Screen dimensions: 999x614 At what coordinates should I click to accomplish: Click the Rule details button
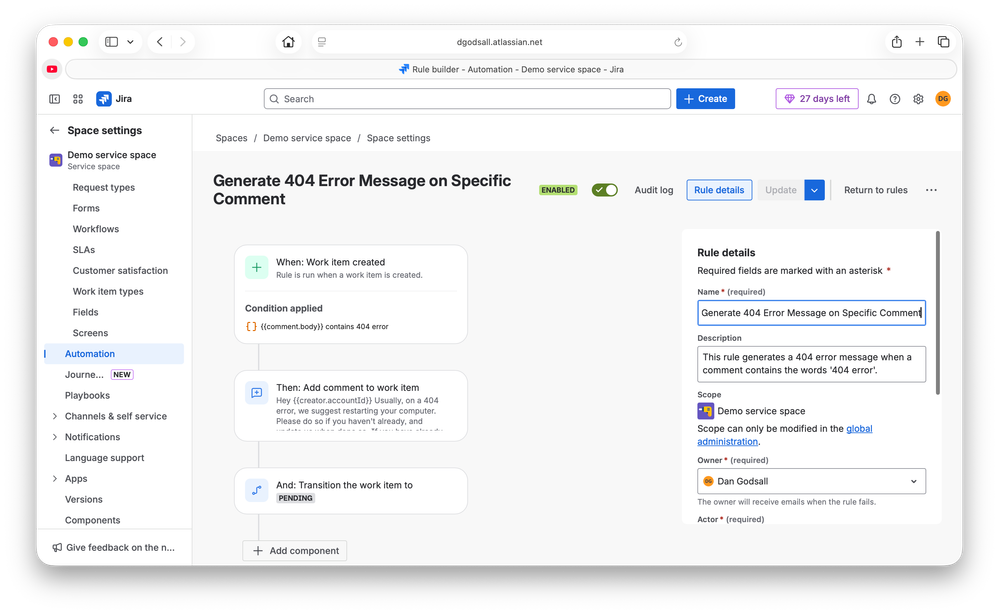719,190
